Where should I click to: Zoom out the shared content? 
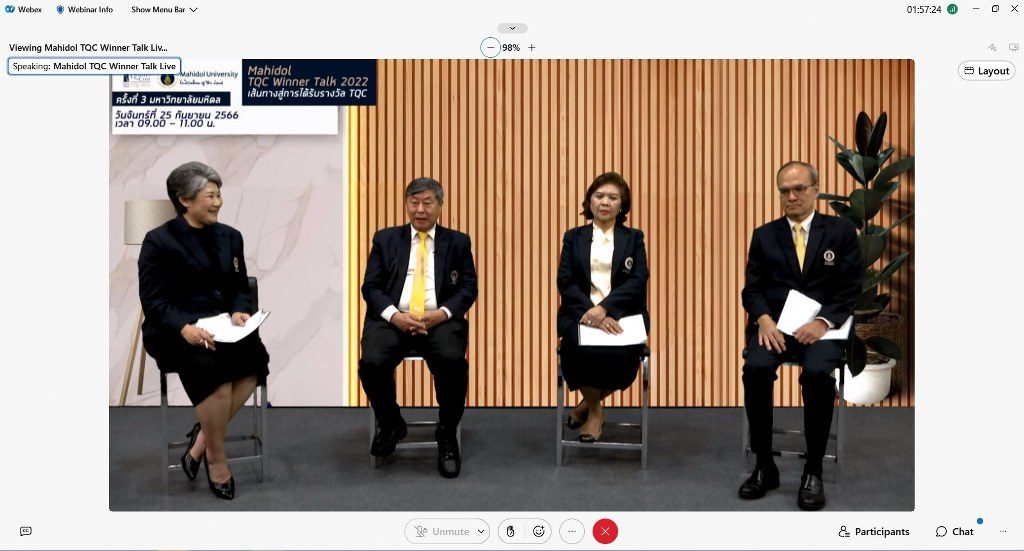tap(490, 48)
